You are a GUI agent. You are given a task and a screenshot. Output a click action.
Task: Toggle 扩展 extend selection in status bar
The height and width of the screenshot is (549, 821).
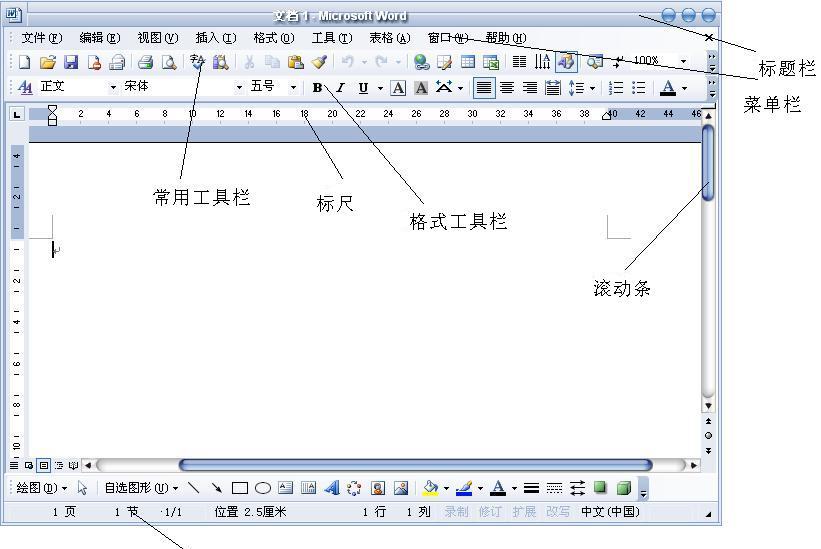click(524, 512)
